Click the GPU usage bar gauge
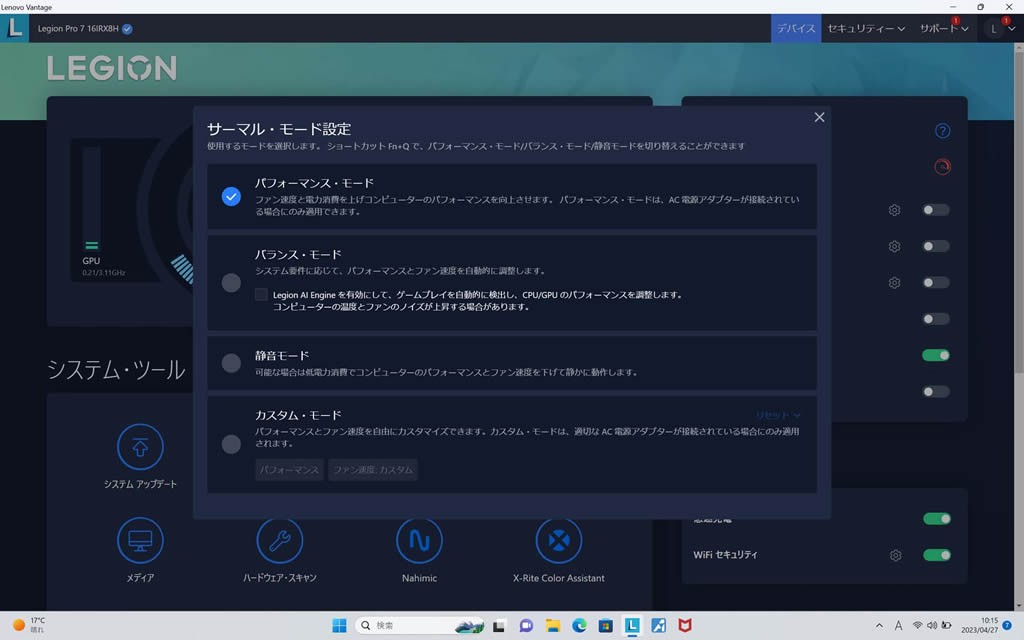 (x=91, y=199)
